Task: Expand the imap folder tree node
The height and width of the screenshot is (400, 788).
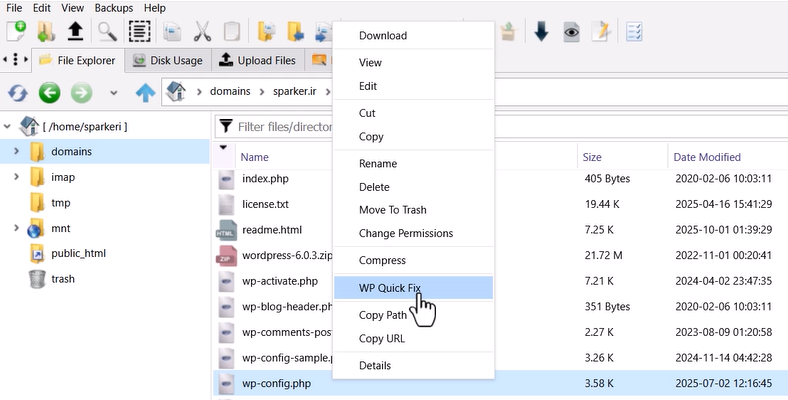Action: [16, 177]
